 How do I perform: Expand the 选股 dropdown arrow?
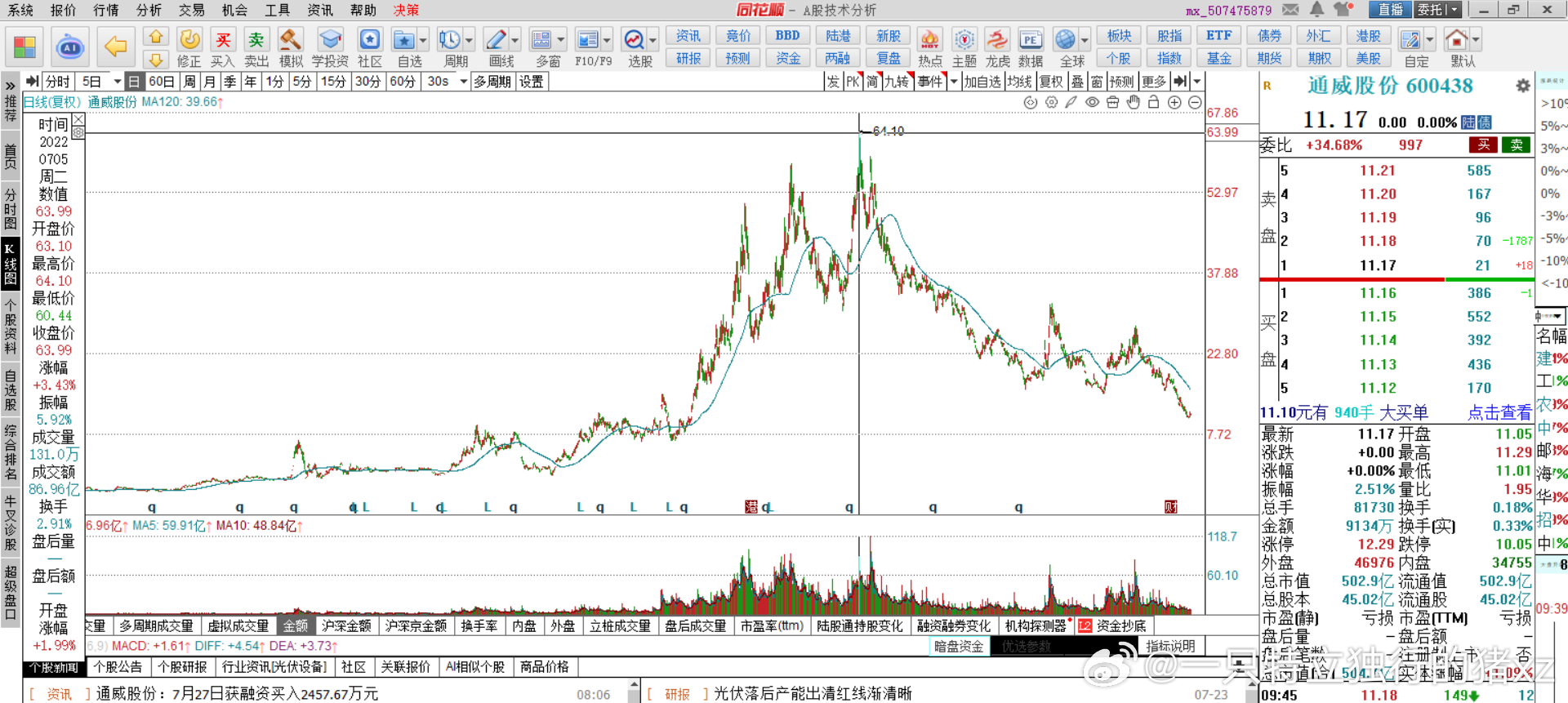653,39
